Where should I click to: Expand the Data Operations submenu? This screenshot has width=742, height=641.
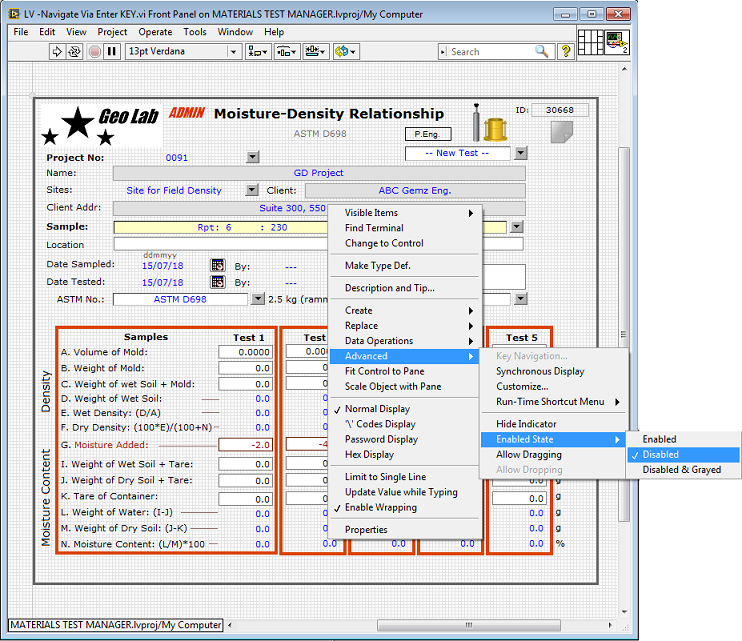pos(405,341)
